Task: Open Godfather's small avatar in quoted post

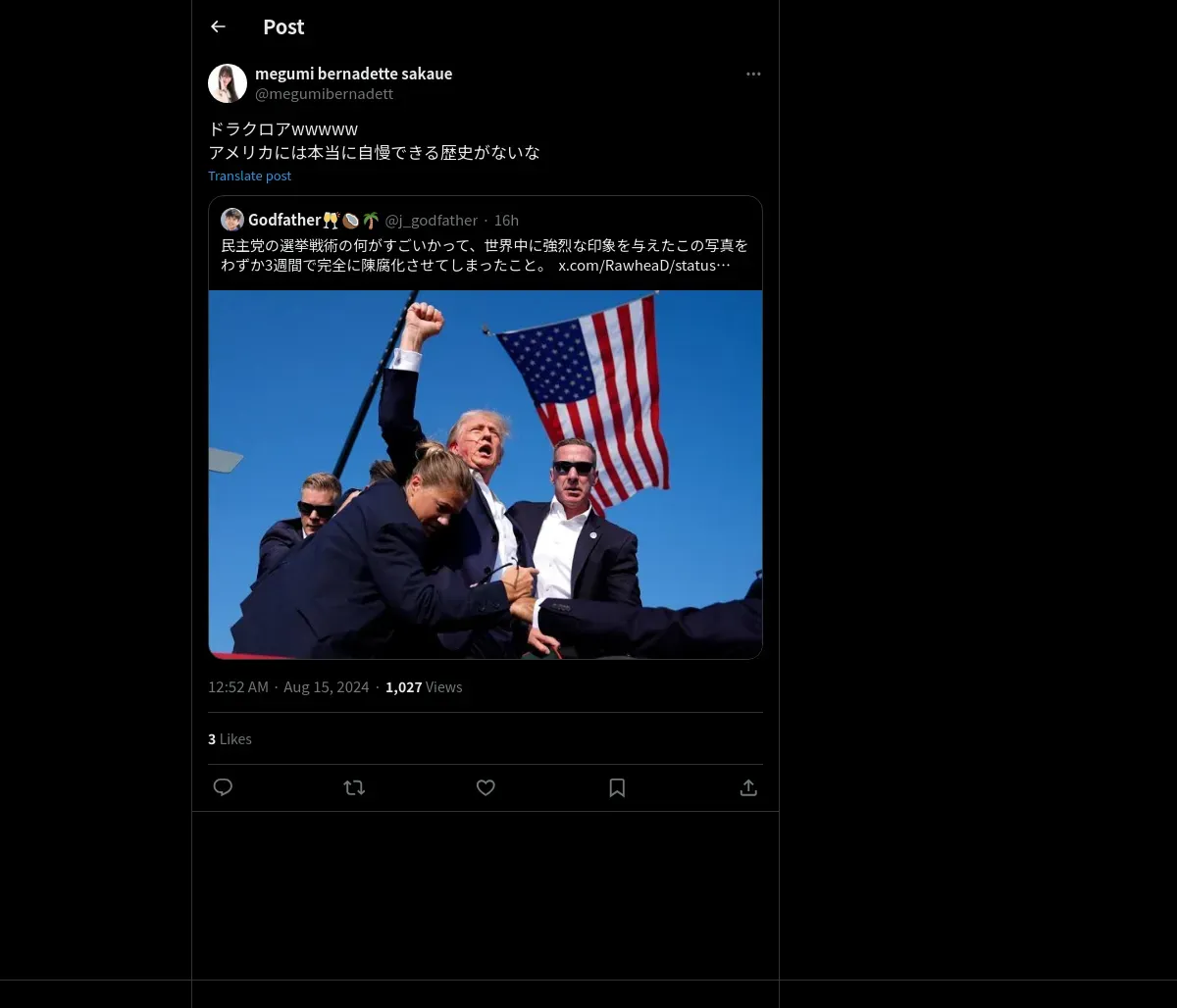Action: pyautogui.click(x=232, y=220)
